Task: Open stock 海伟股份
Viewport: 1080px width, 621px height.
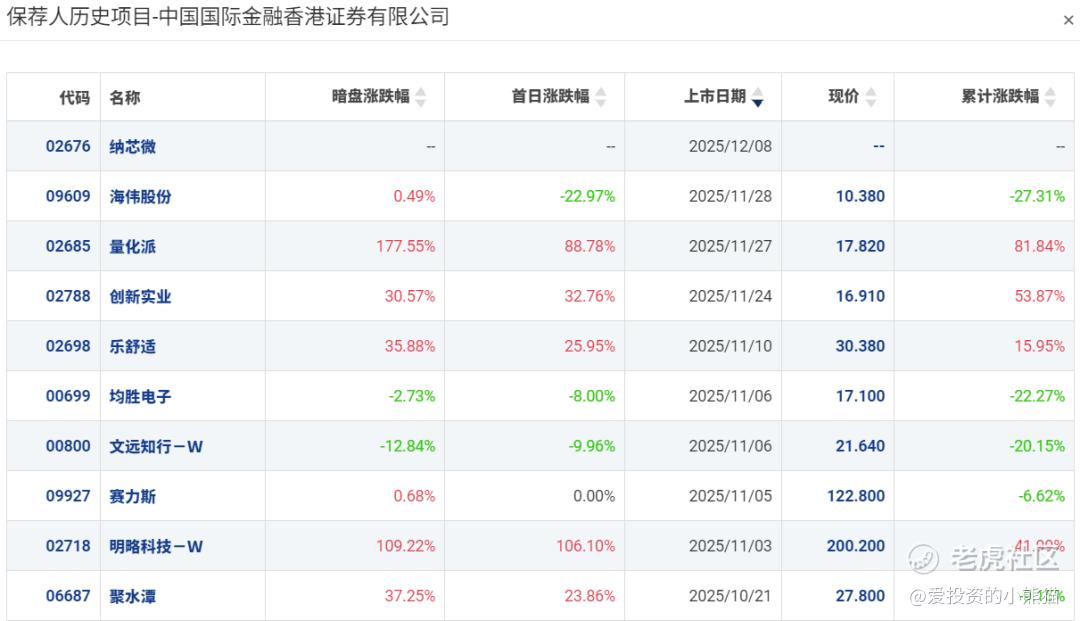Action: (141, 197)
